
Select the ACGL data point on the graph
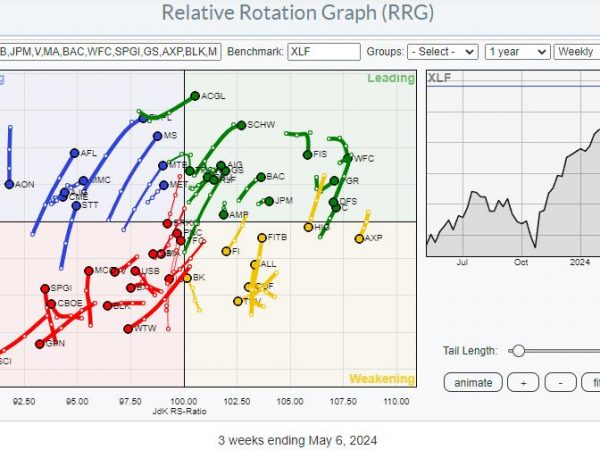pyautogui.click(x=195, y=96)
